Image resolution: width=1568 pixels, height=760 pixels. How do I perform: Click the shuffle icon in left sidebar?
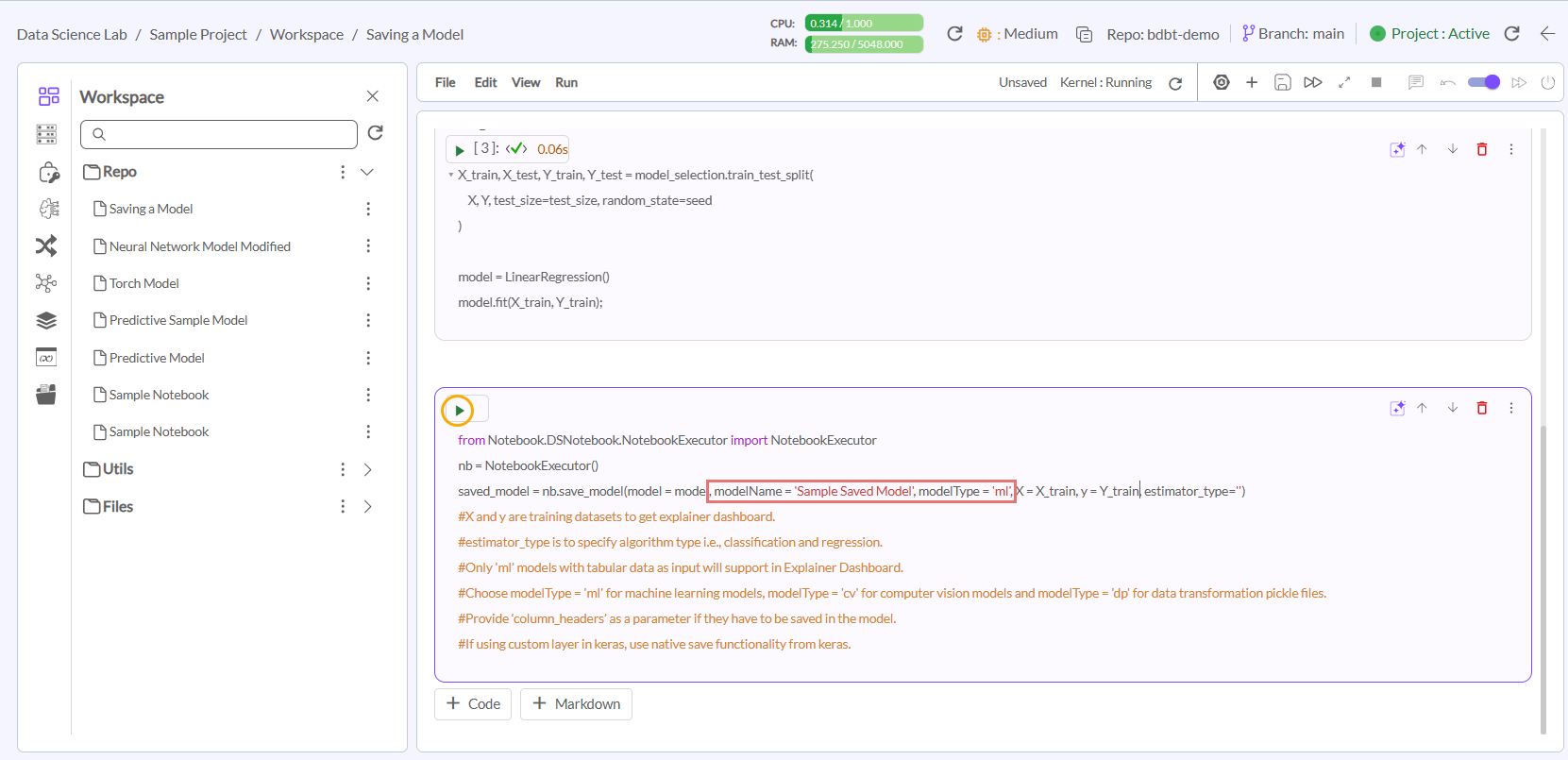point(46,245)
